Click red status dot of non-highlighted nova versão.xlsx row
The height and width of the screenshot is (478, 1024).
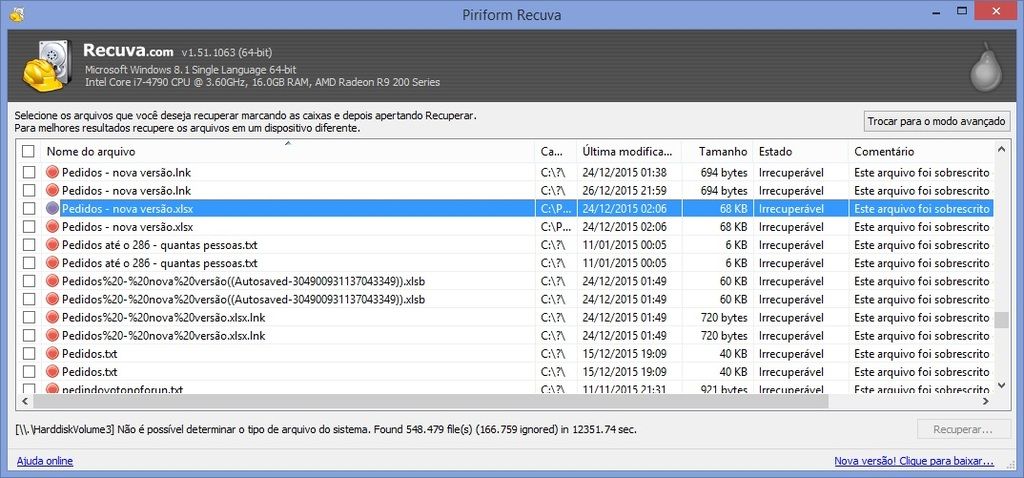click(53, 227)
